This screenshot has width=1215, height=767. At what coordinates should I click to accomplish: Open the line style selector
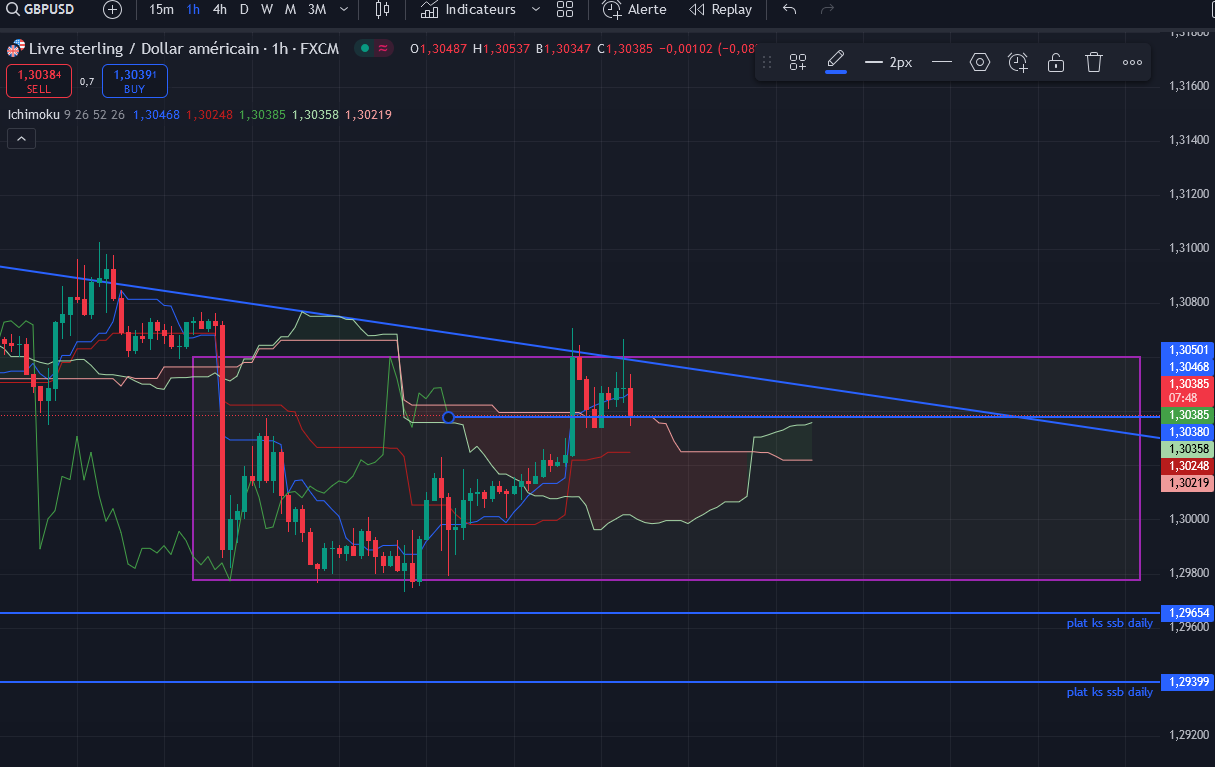(x=941, y=62)
